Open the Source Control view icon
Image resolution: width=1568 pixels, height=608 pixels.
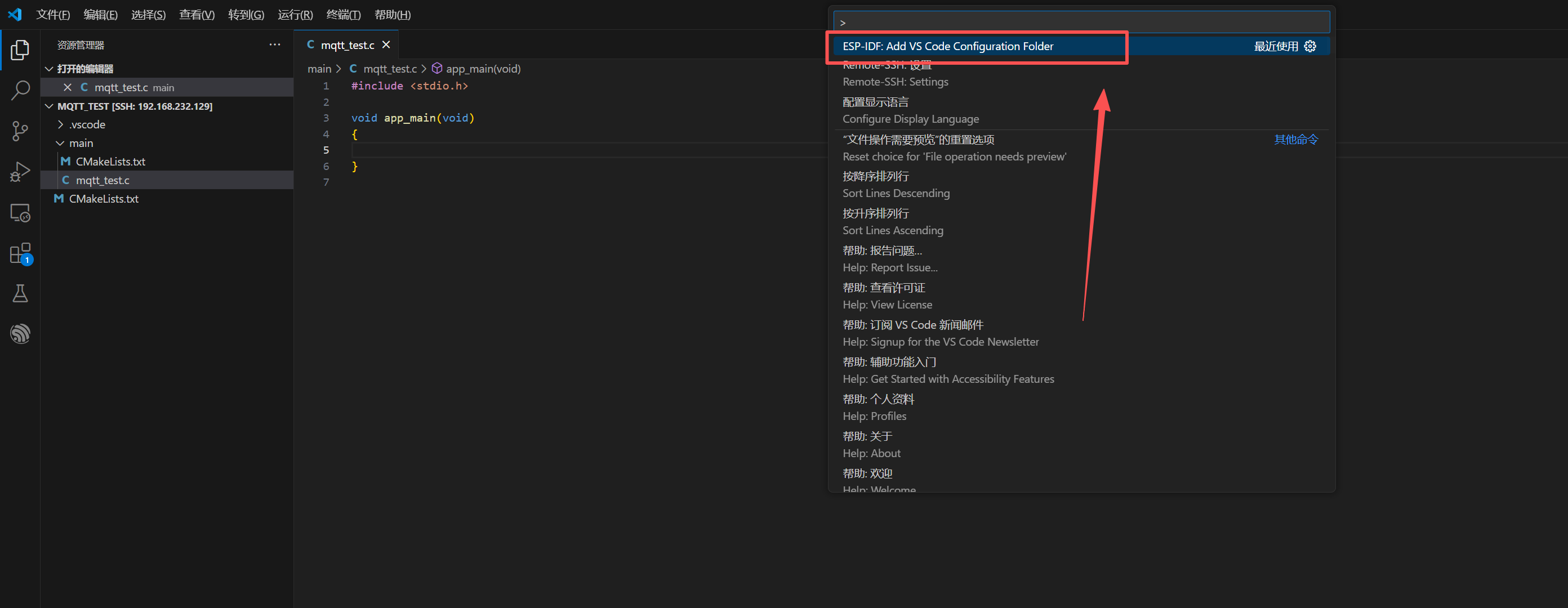click(20, 132)
